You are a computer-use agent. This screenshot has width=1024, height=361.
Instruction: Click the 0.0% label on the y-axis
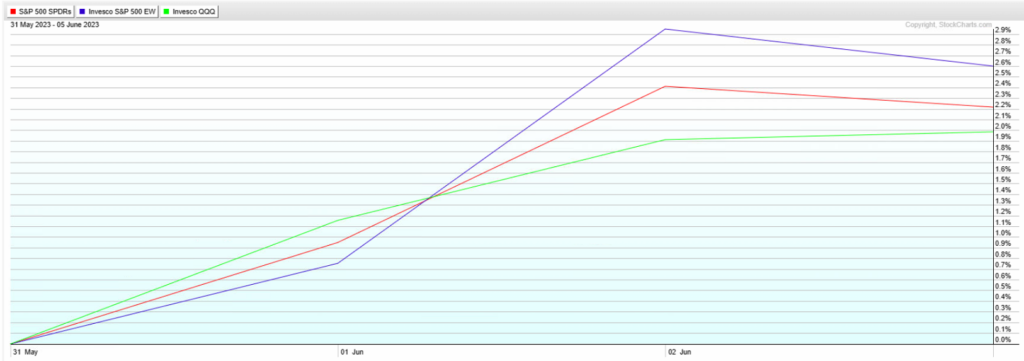1003,339
